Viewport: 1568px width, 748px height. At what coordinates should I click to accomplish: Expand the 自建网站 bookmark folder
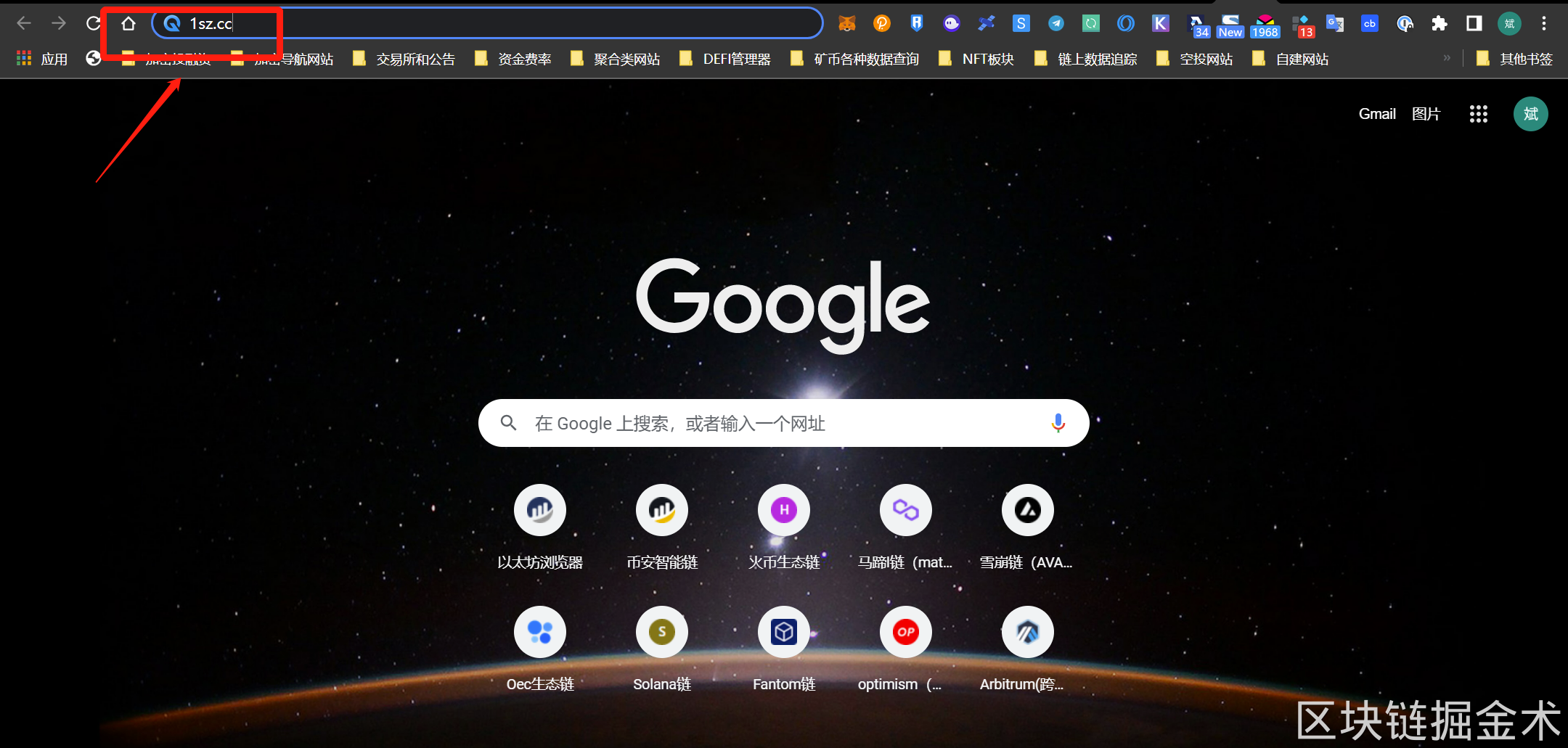[1291, 59]
